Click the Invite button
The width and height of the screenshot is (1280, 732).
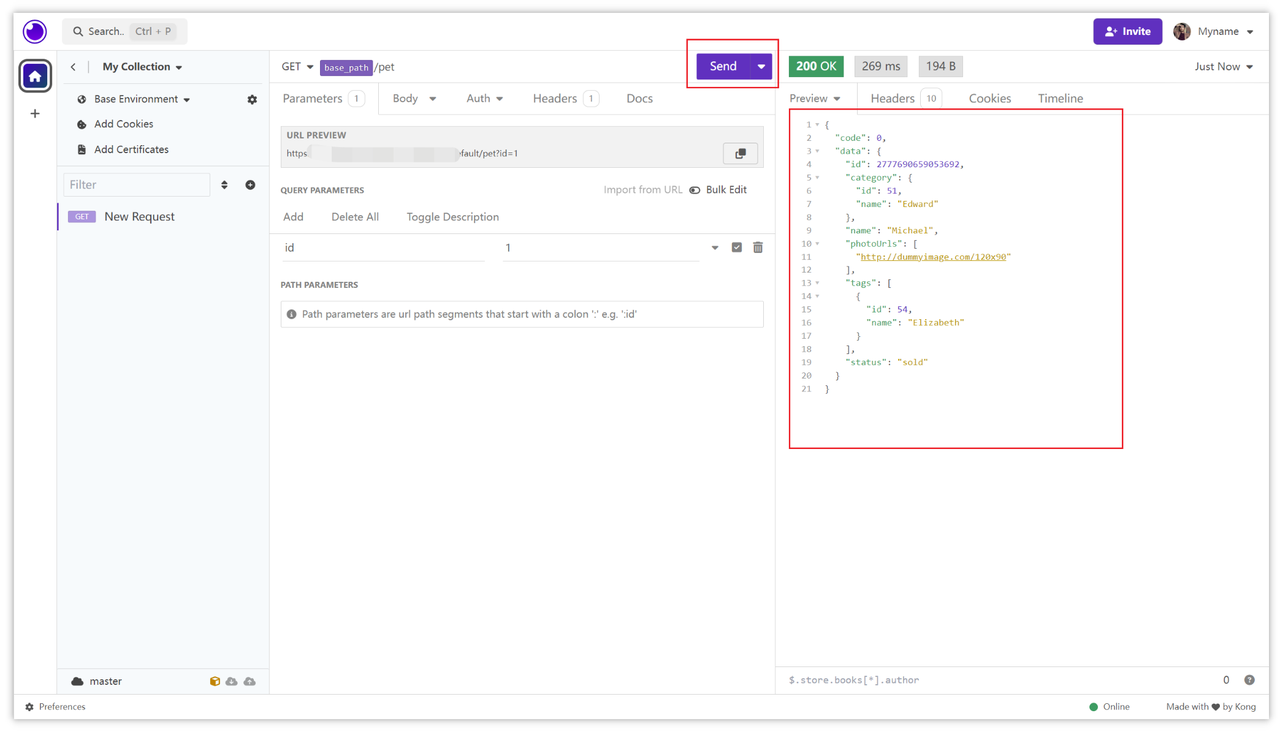1127,31
